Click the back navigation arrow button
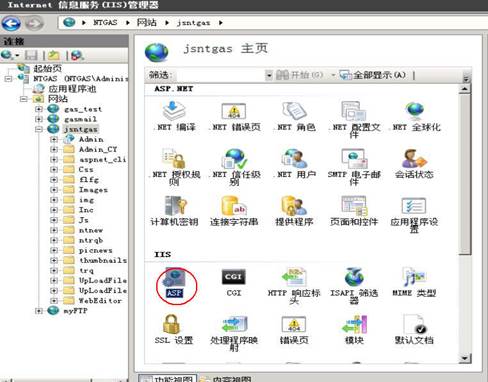 point(11,23)
